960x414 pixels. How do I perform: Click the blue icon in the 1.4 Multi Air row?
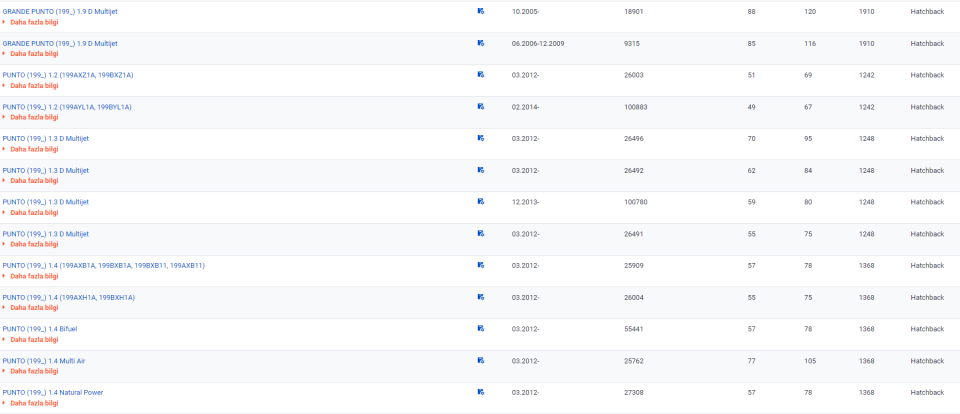click(x=481, y=360)
